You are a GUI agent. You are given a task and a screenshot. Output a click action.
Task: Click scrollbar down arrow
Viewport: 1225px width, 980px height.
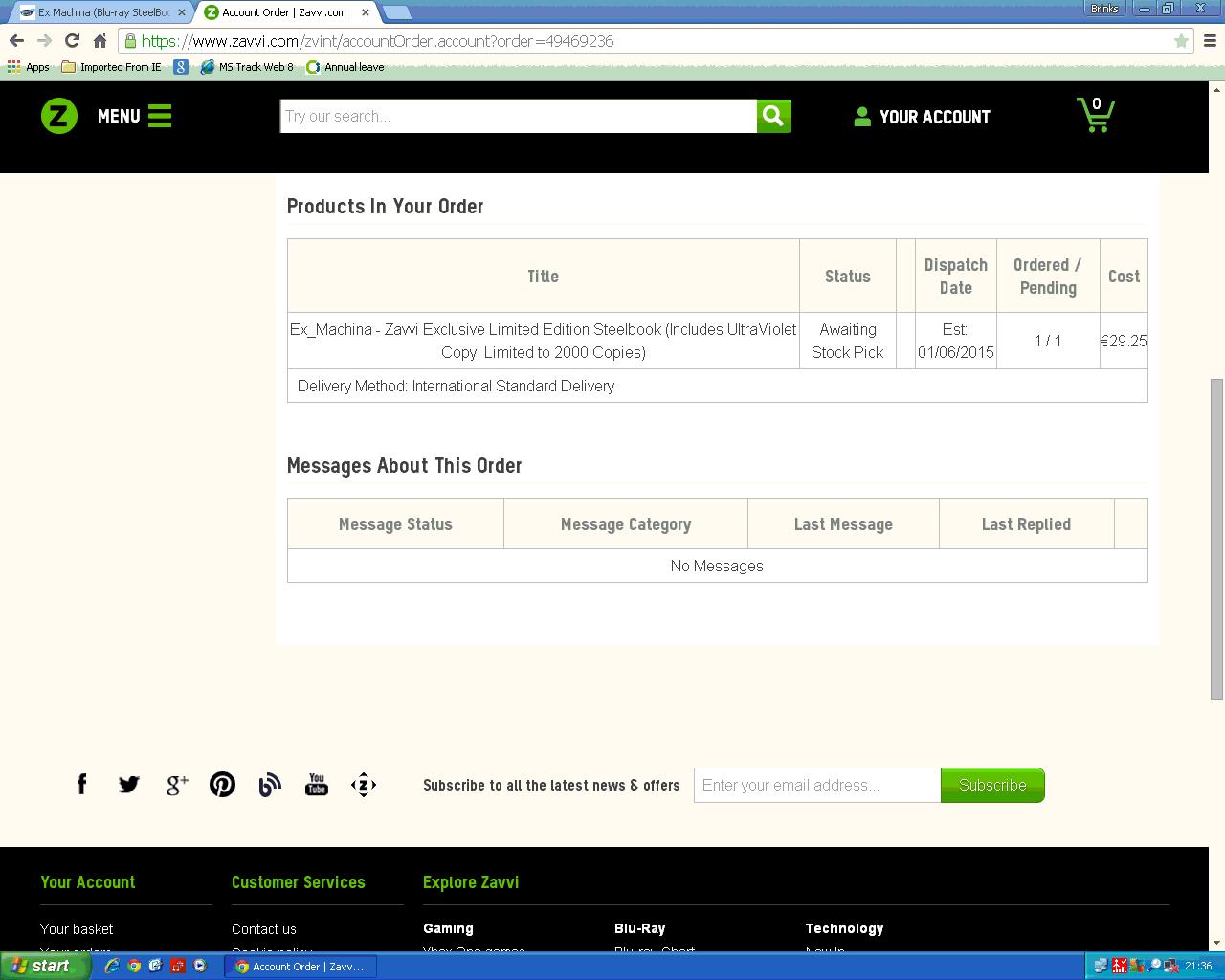[1216, 943]
